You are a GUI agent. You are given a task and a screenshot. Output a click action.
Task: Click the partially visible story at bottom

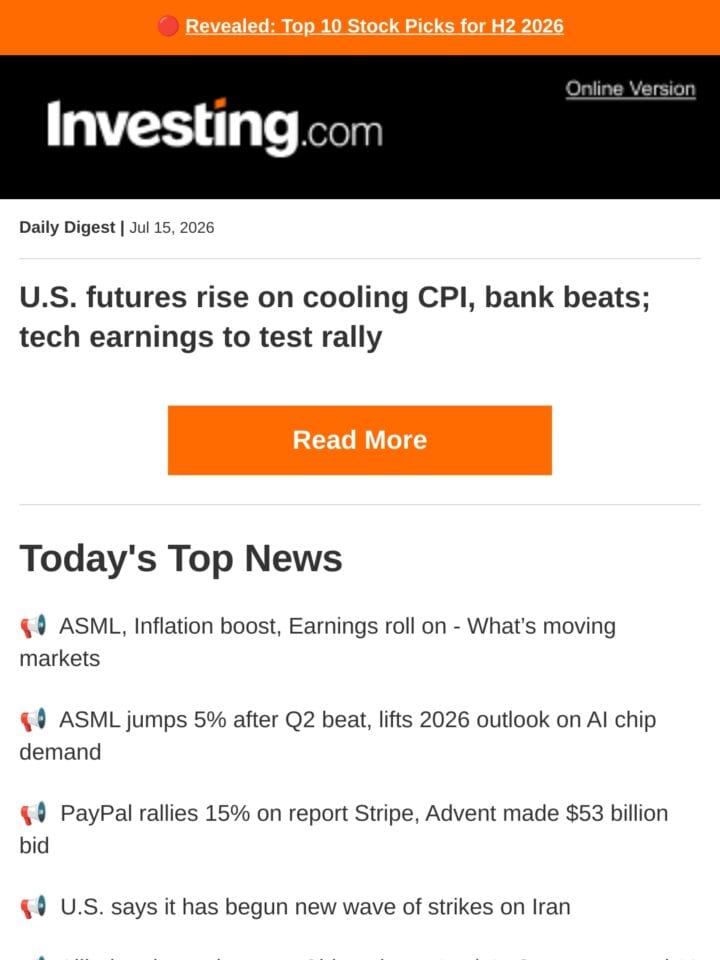click(x=360, y=956)
